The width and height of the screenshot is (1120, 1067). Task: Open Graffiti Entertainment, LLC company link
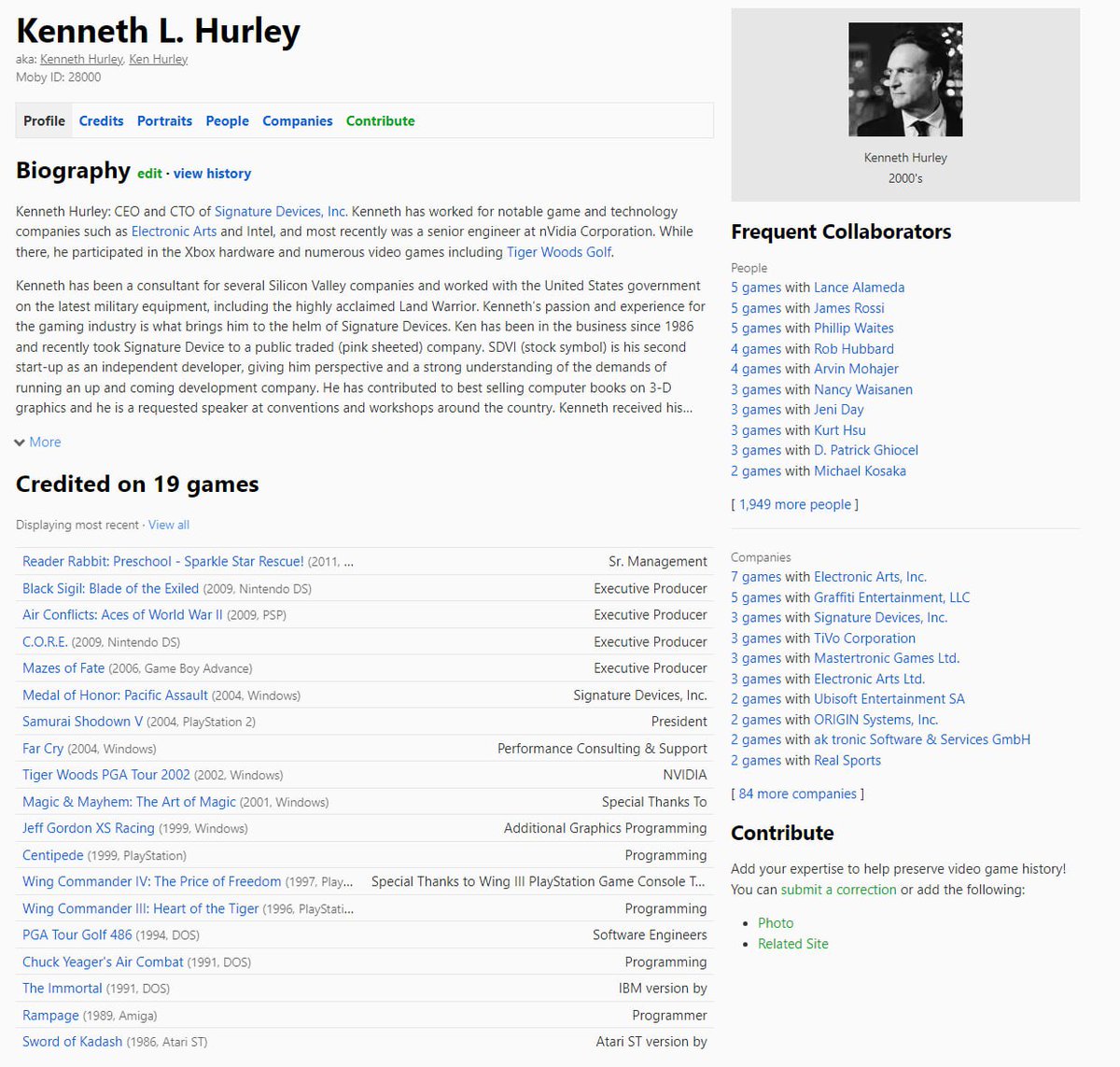coord(891,597)
